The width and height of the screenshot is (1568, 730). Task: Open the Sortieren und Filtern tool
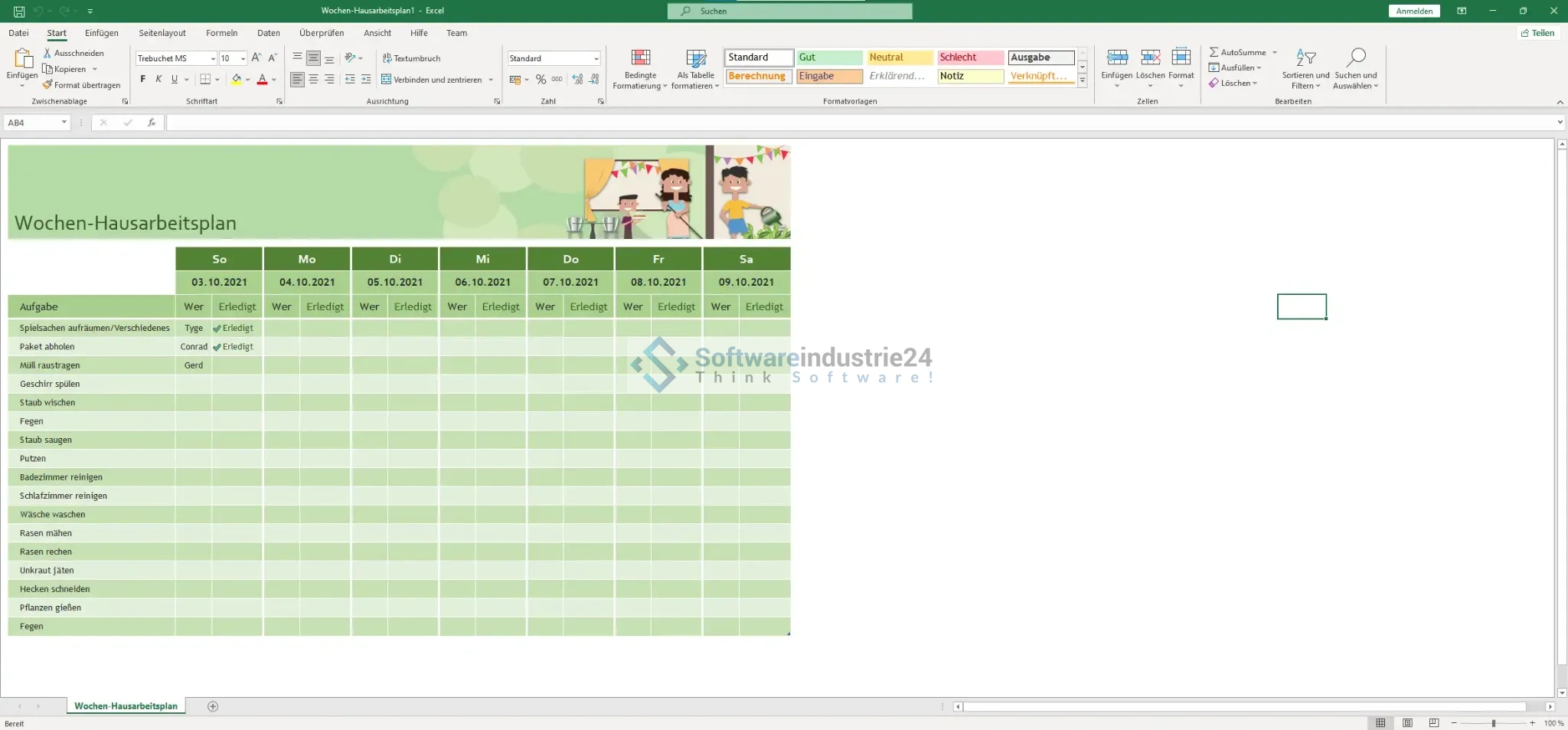pos(1305,58)
